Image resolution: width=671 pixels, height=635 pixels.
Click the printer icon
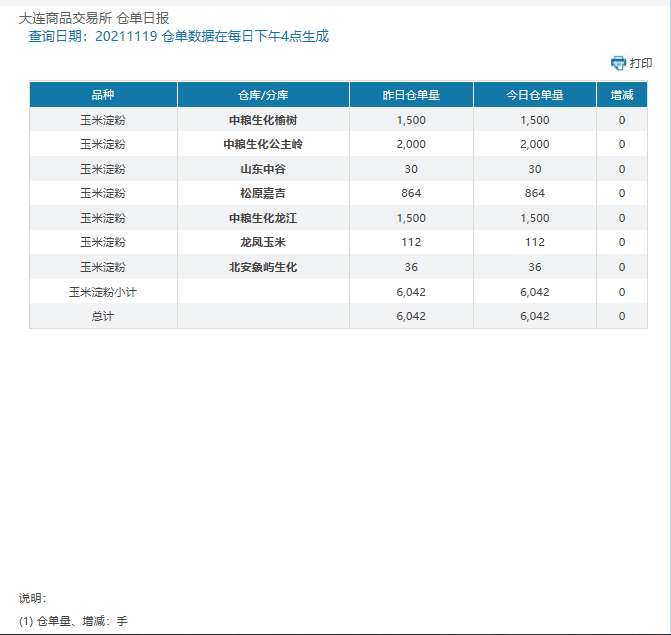click(618, 63)
